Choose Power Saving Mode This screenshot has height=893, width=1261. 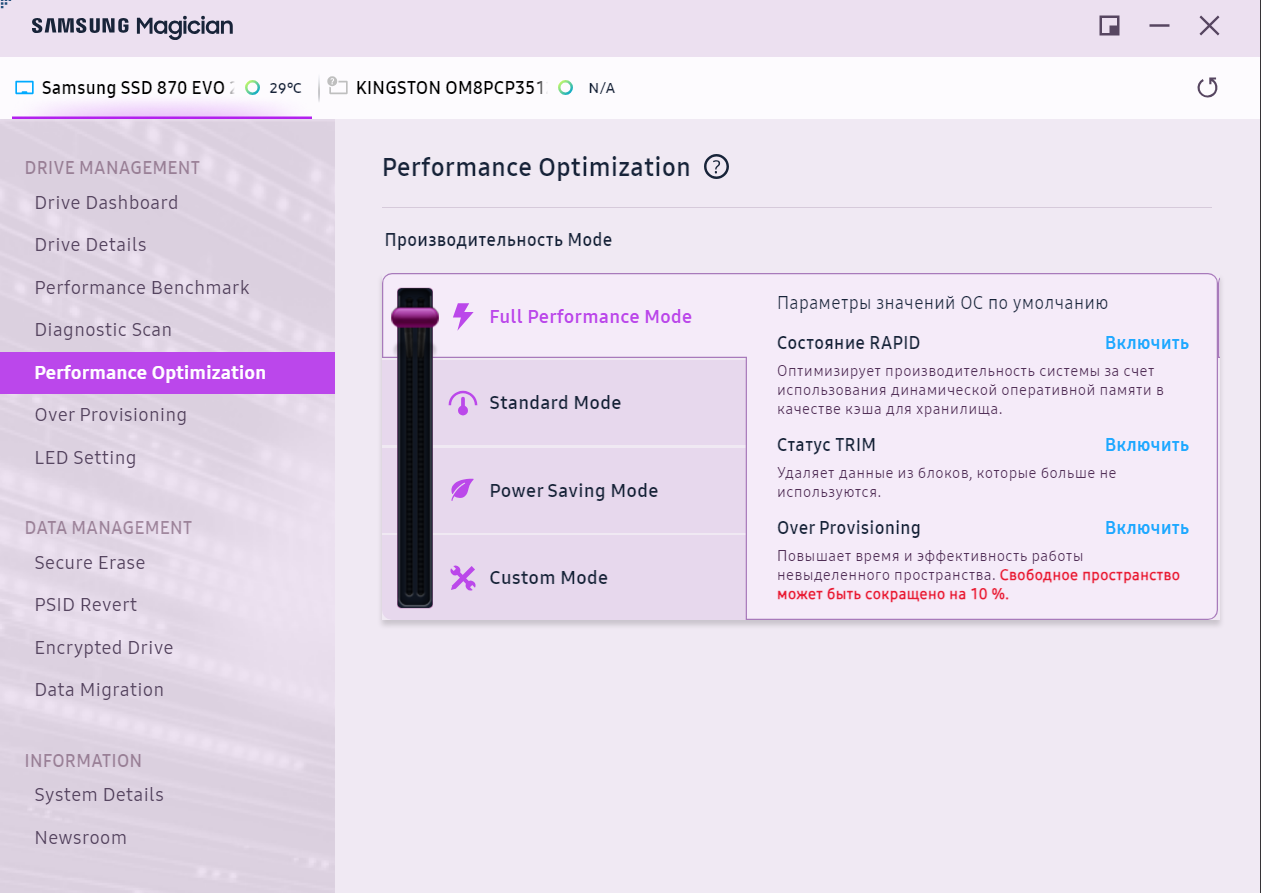[x=573, y=491]
